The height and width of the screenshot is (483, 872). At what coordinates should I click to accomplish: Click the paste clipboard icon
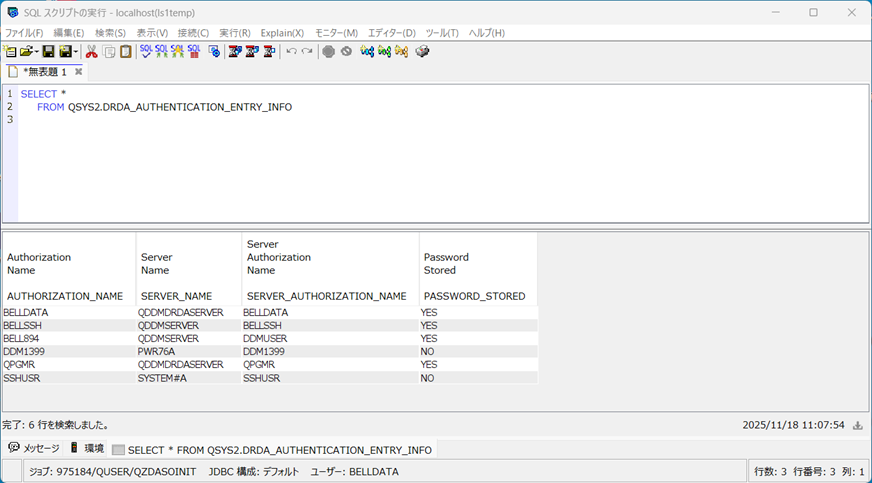[x=125, y=51]
